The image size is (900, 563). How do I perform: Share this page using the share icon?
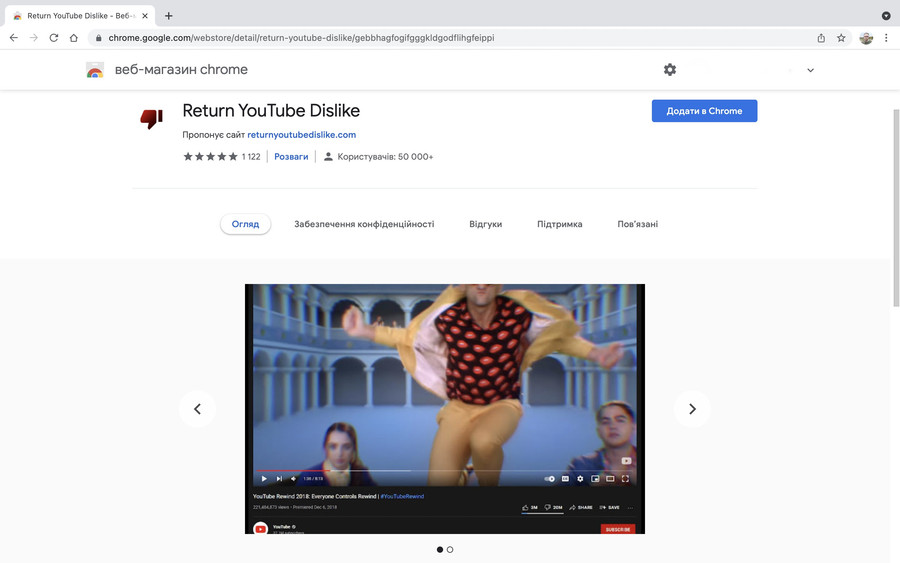pos(821,38)
